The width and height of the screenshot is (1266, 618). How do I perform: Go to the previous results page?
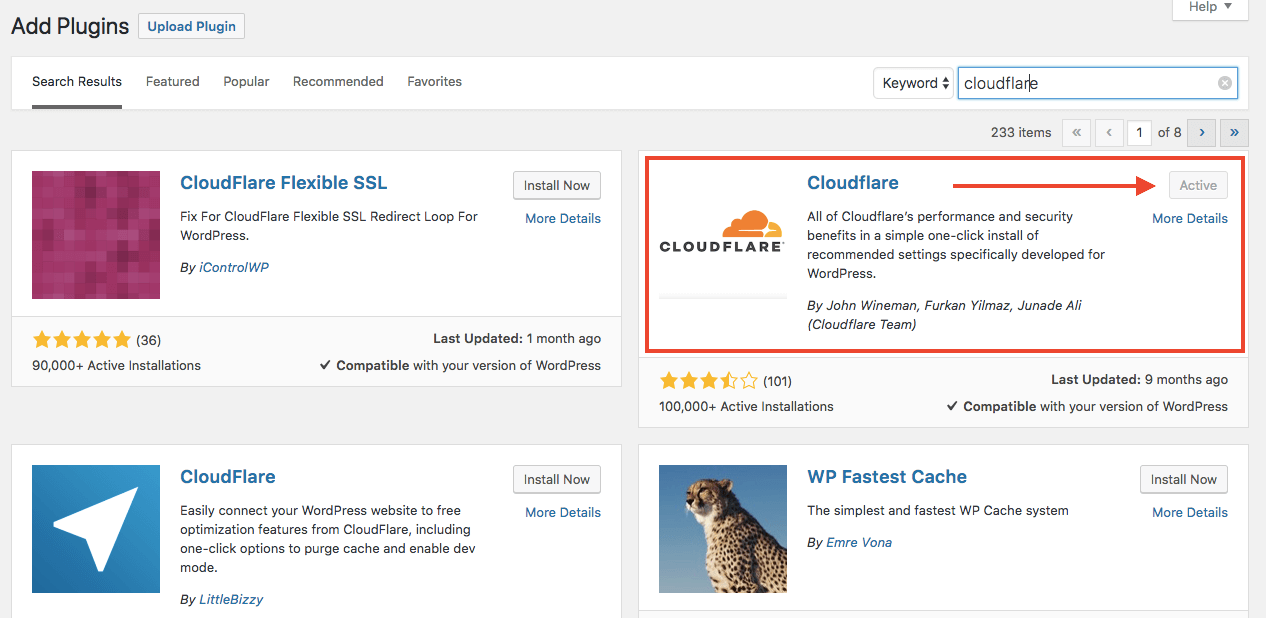point(1109,132)
